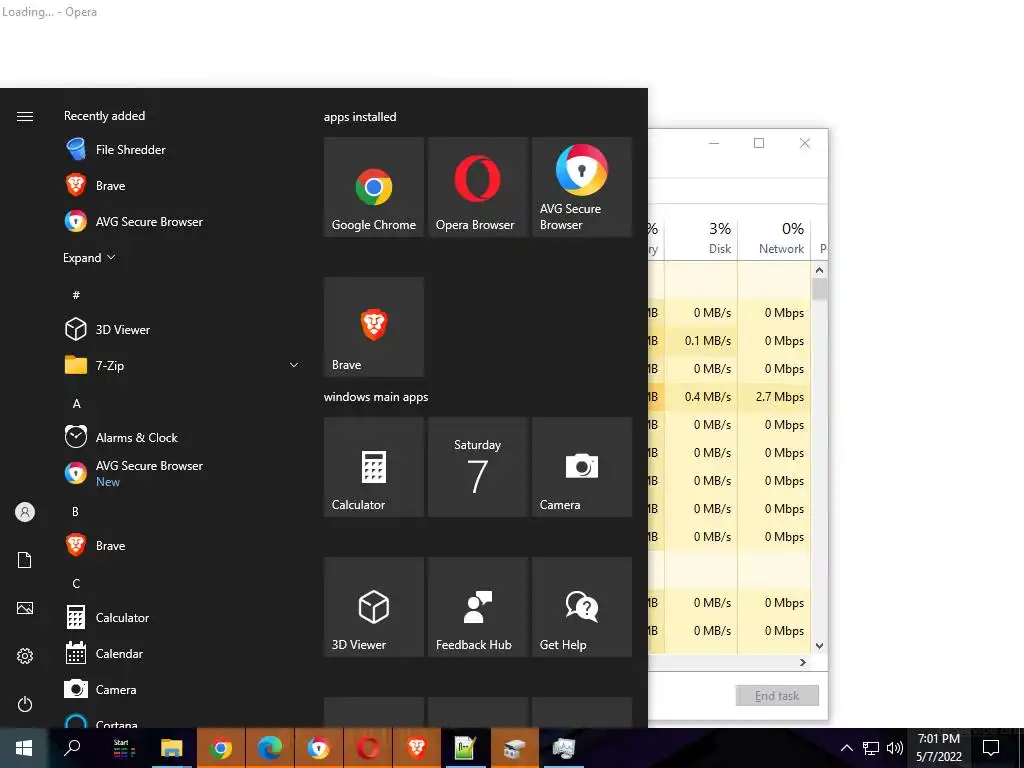1024x768 pixels.
Task: Open the colorful Start tiles taskbar icon
Action: tap(123, 748)
